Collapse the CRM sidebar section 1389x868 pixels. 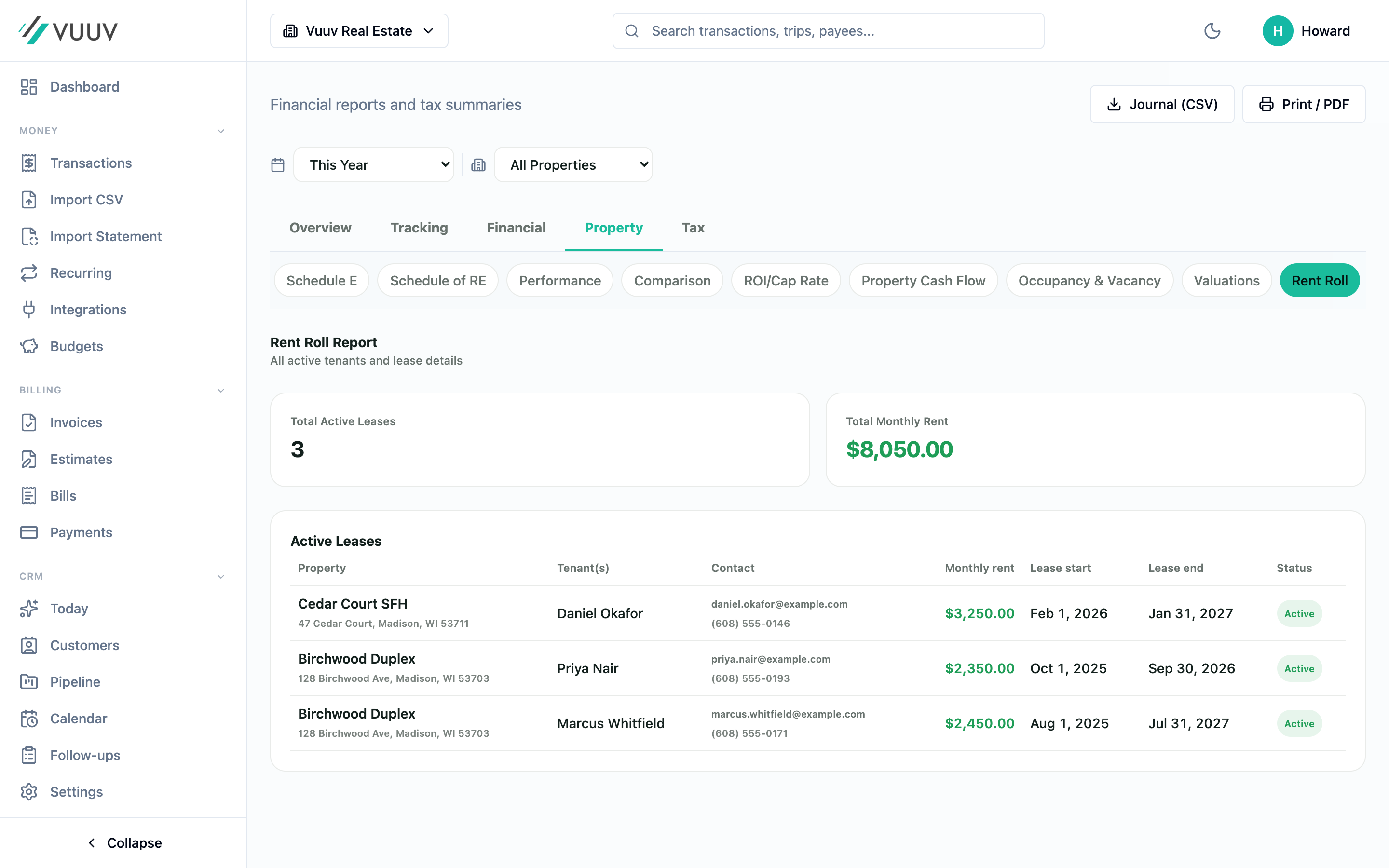tap(220, 576)
